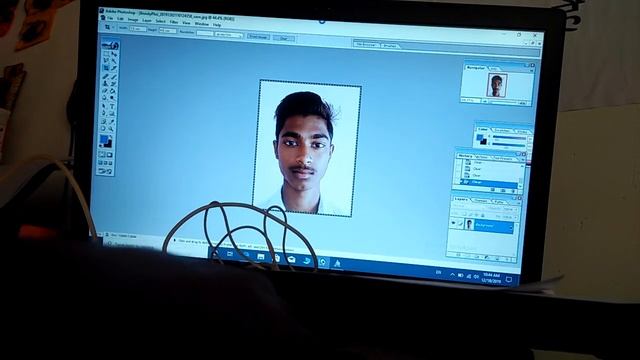Screen dimensions: 640x360
Task: Select the Healing Brush tool
Action: click(x=106, y=76)
